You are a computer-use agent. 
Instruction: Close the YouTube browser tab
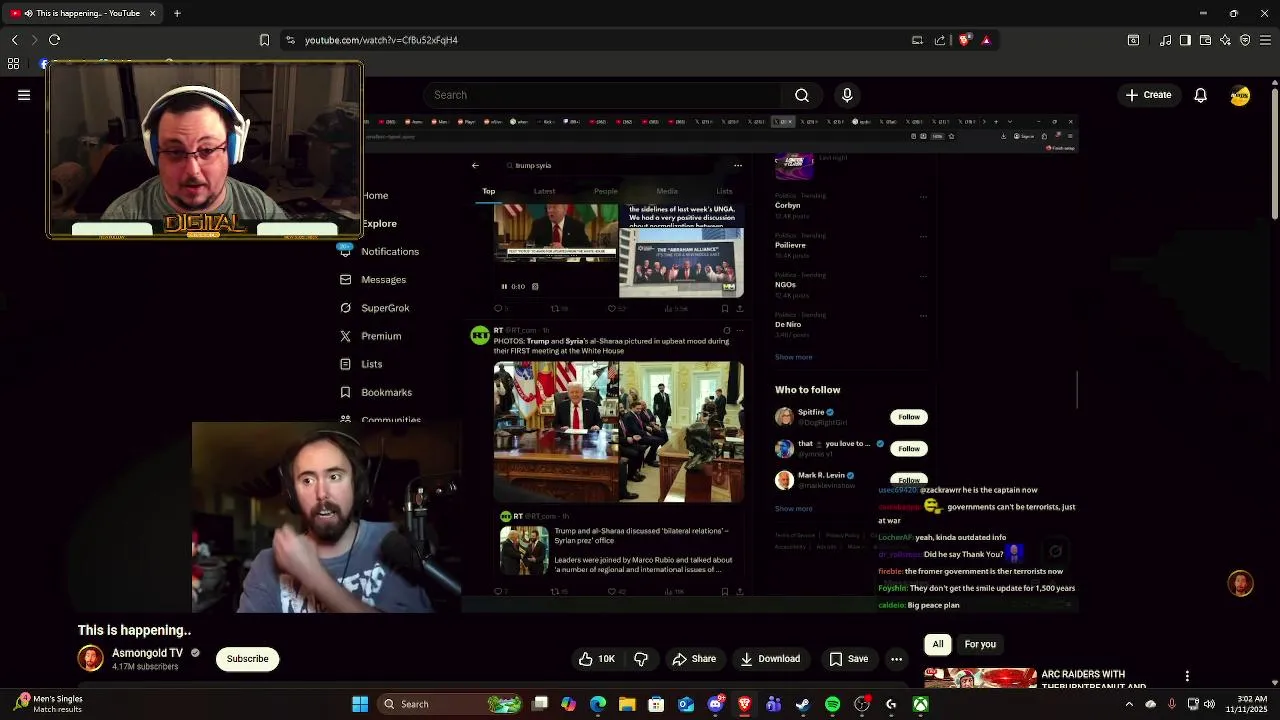coord(152,13)
